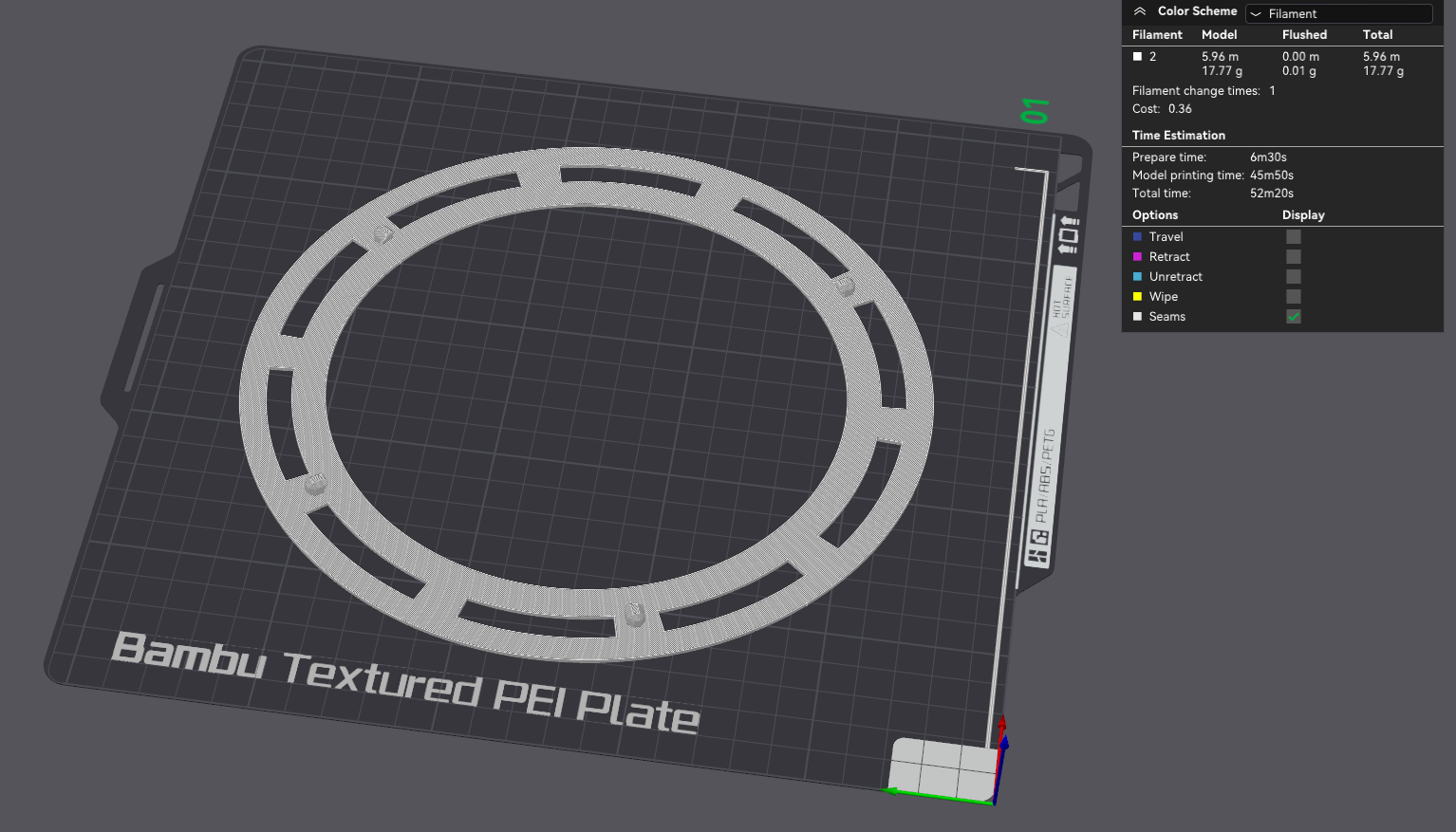
Task: Enable the Travel display checkbox
Action: coord(1294,237)
